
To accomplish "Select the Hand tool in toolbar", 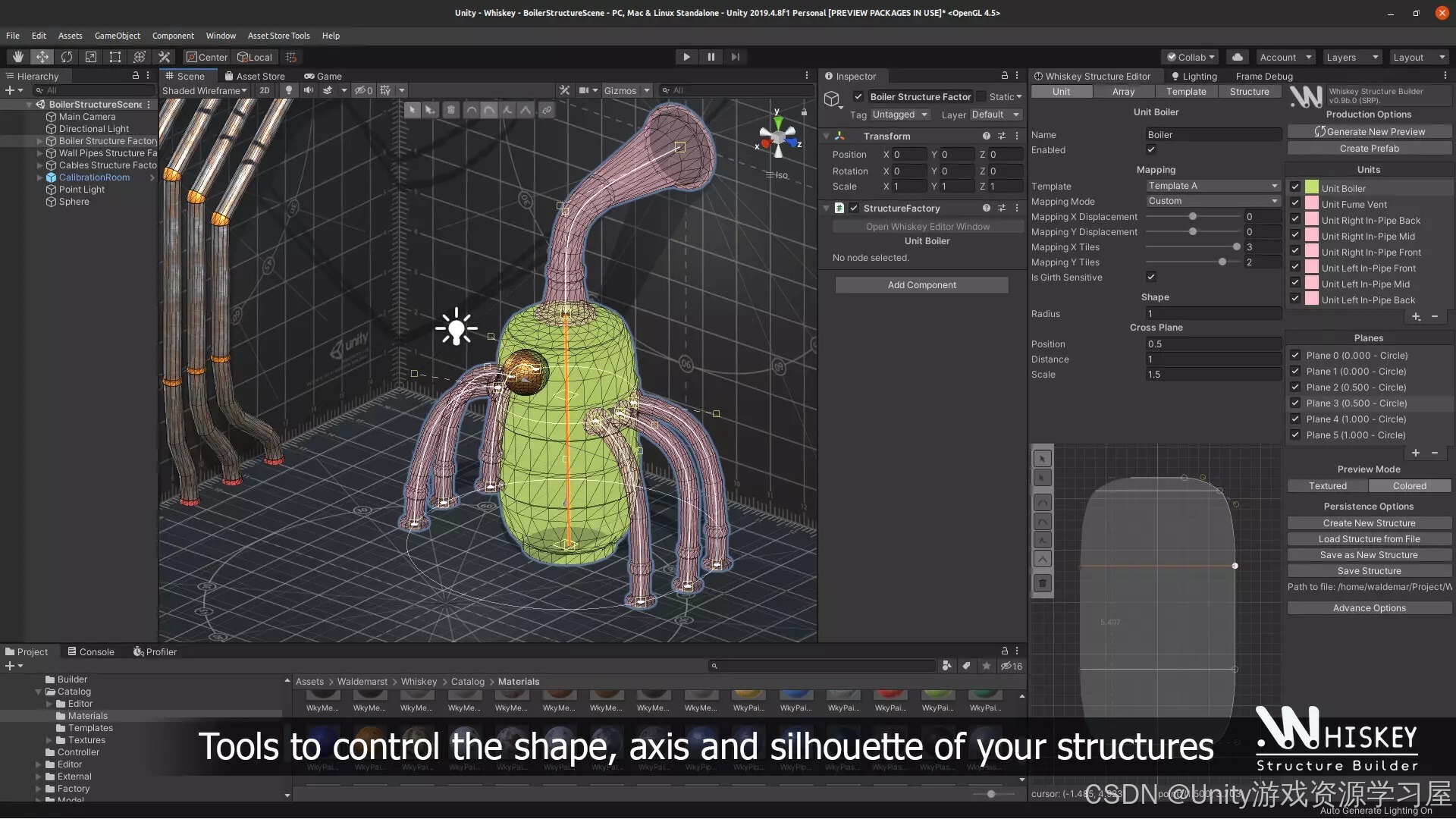I will click(x=17, y=57).
